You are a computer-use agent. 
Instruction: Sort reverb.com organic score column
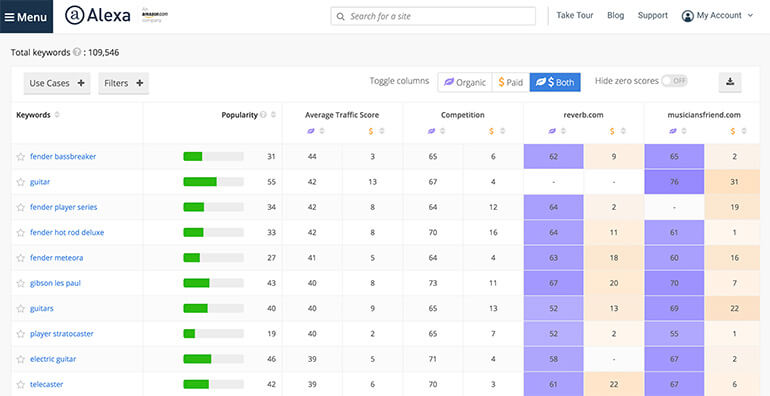point(563,131)
